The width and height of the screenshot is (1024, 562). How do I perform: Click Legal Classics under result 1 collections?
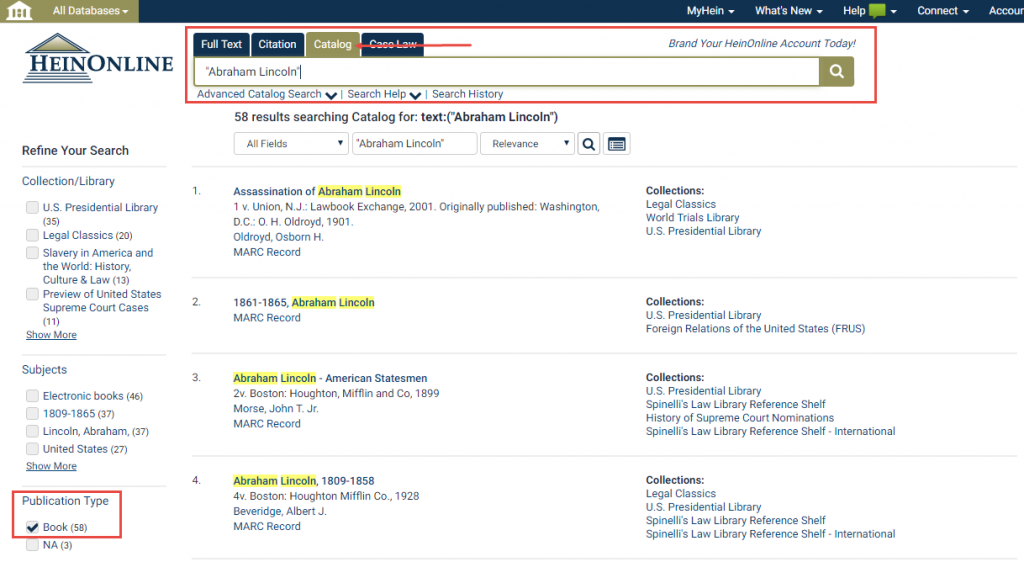(680, 204)
